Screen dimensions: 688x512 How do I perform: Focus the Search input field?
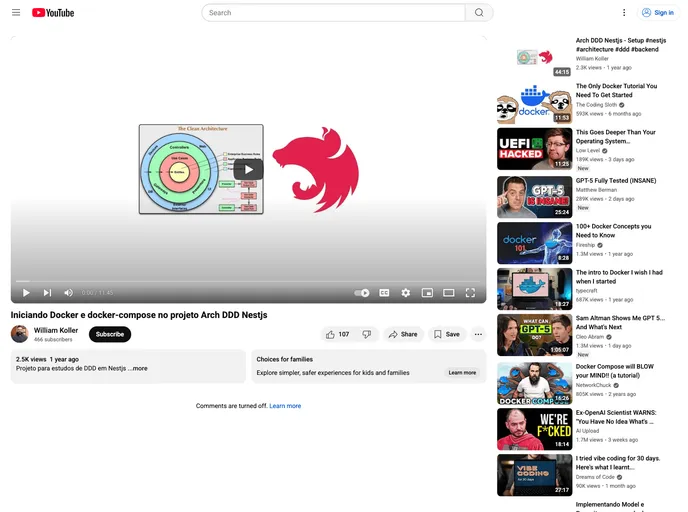[333, 13]
